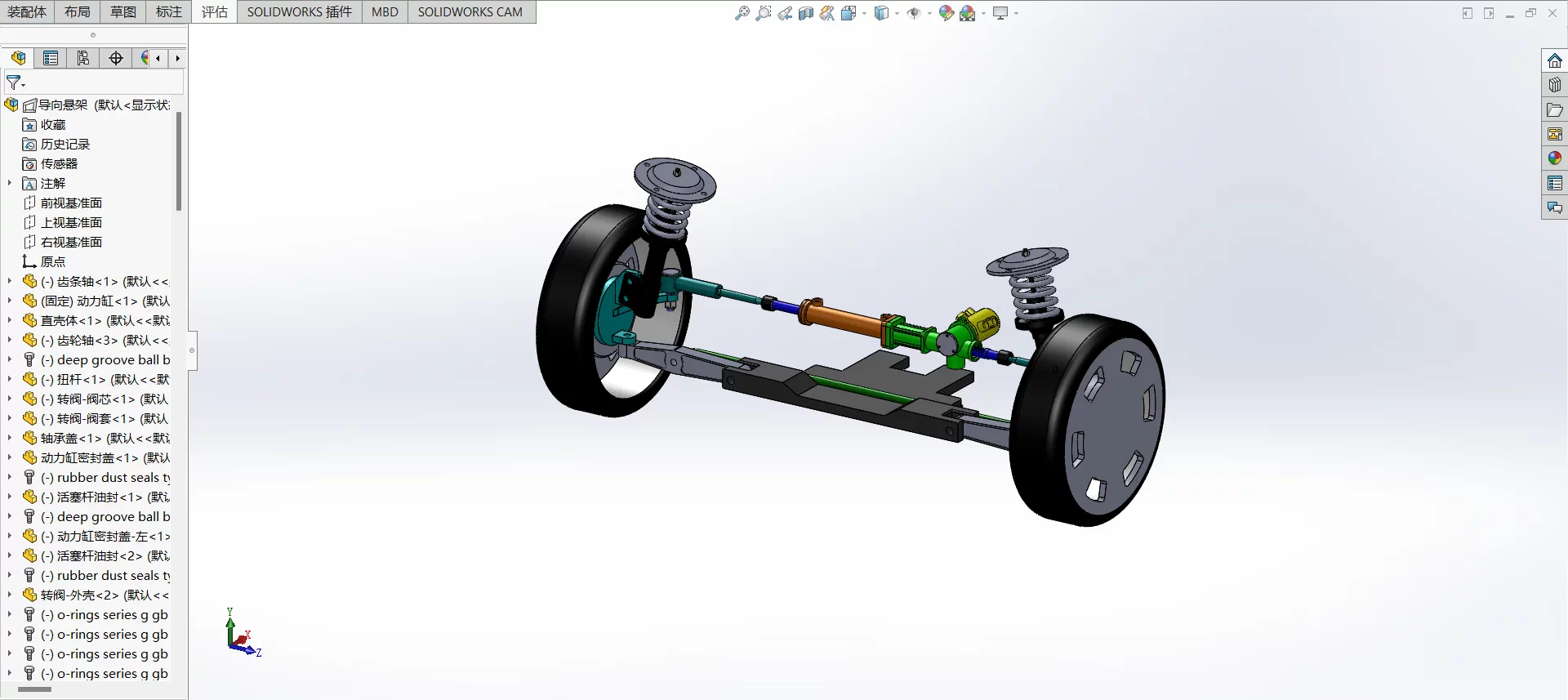Select 前视基准面 in the tree

(x=71, y=203)
